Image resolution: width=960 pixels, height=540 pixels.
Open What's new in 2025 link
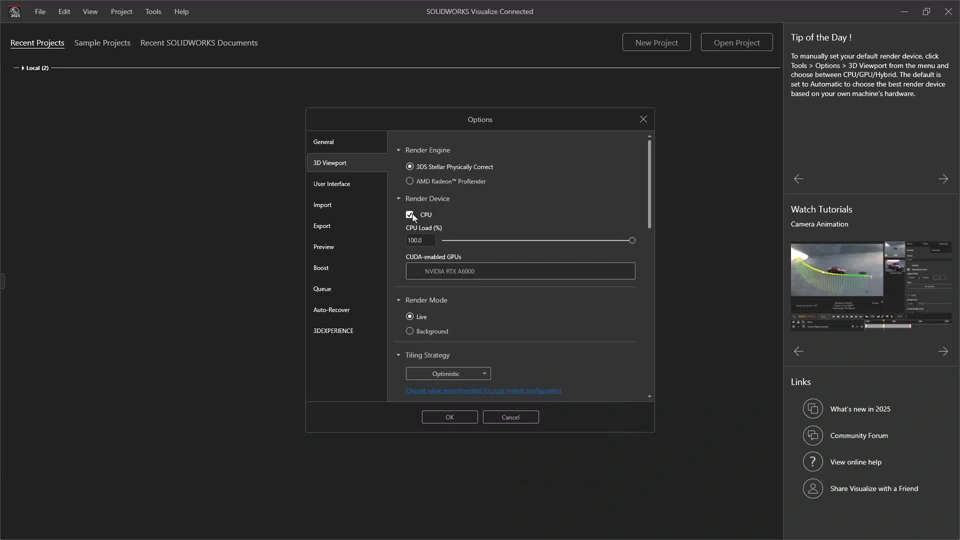click(860, 409)
